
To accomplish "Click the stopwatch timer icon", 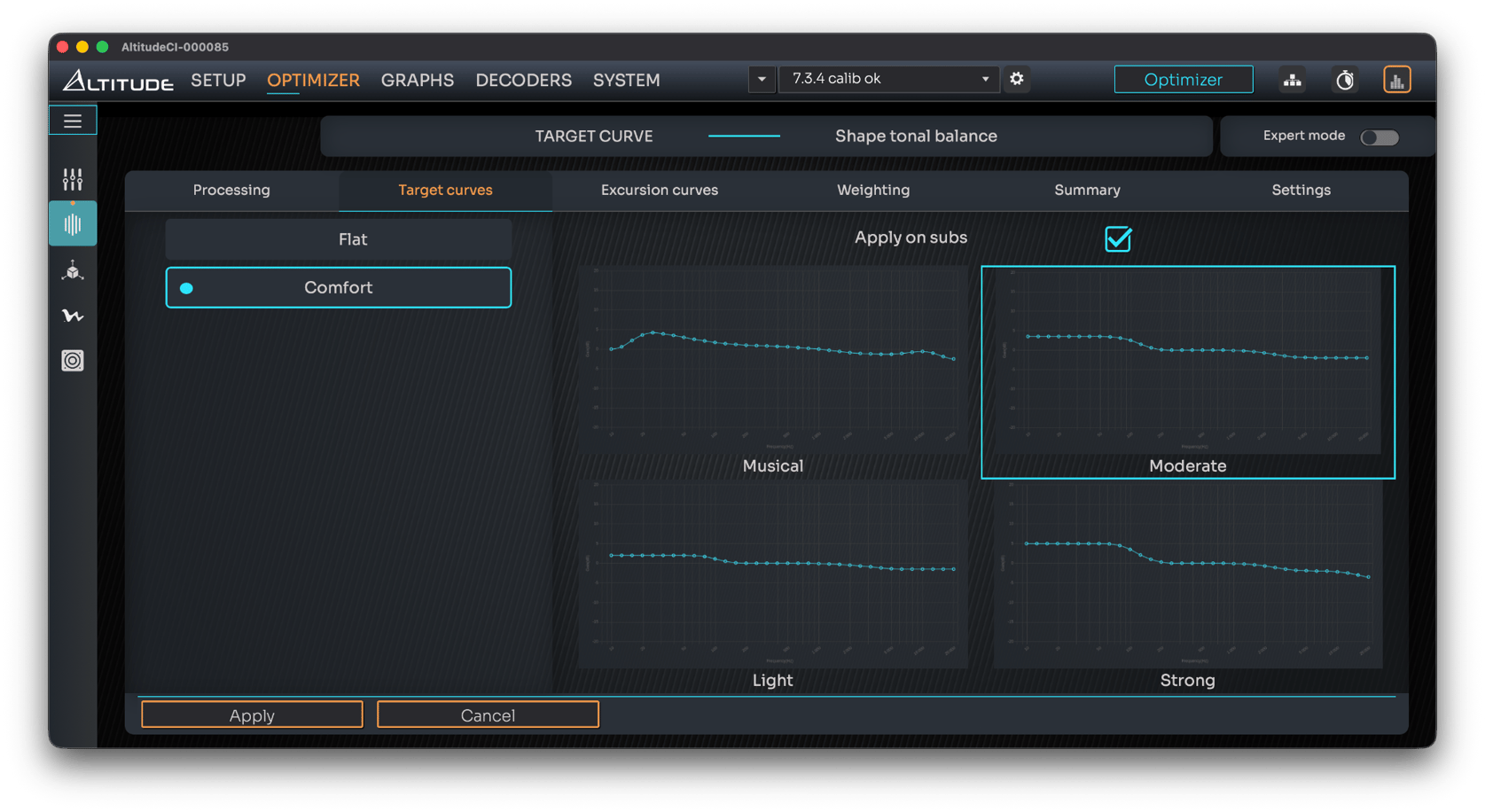I will point(1345,80).
